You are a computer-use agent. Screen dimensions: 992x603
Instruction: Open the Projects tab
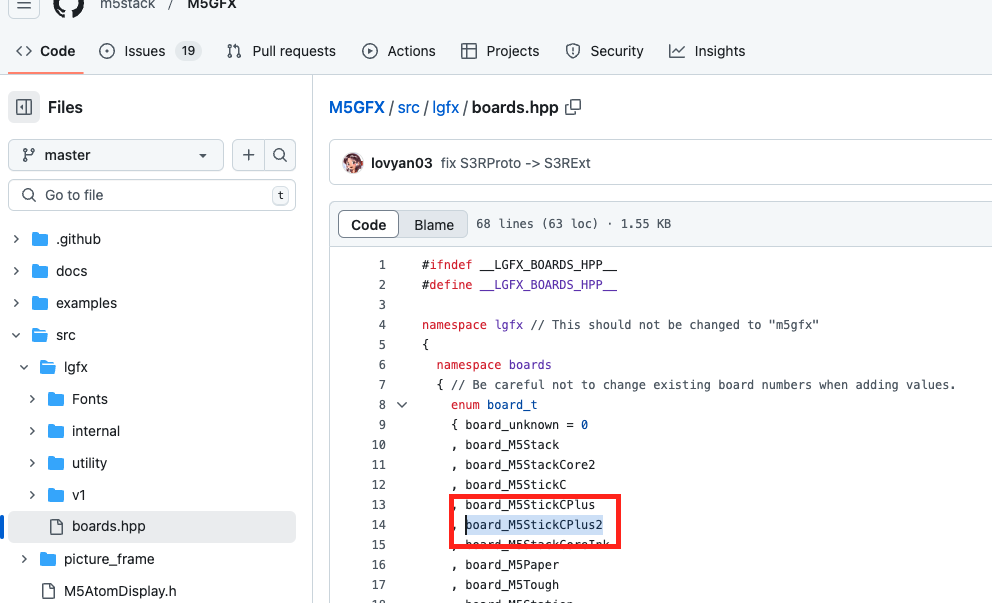click(500, 51)
